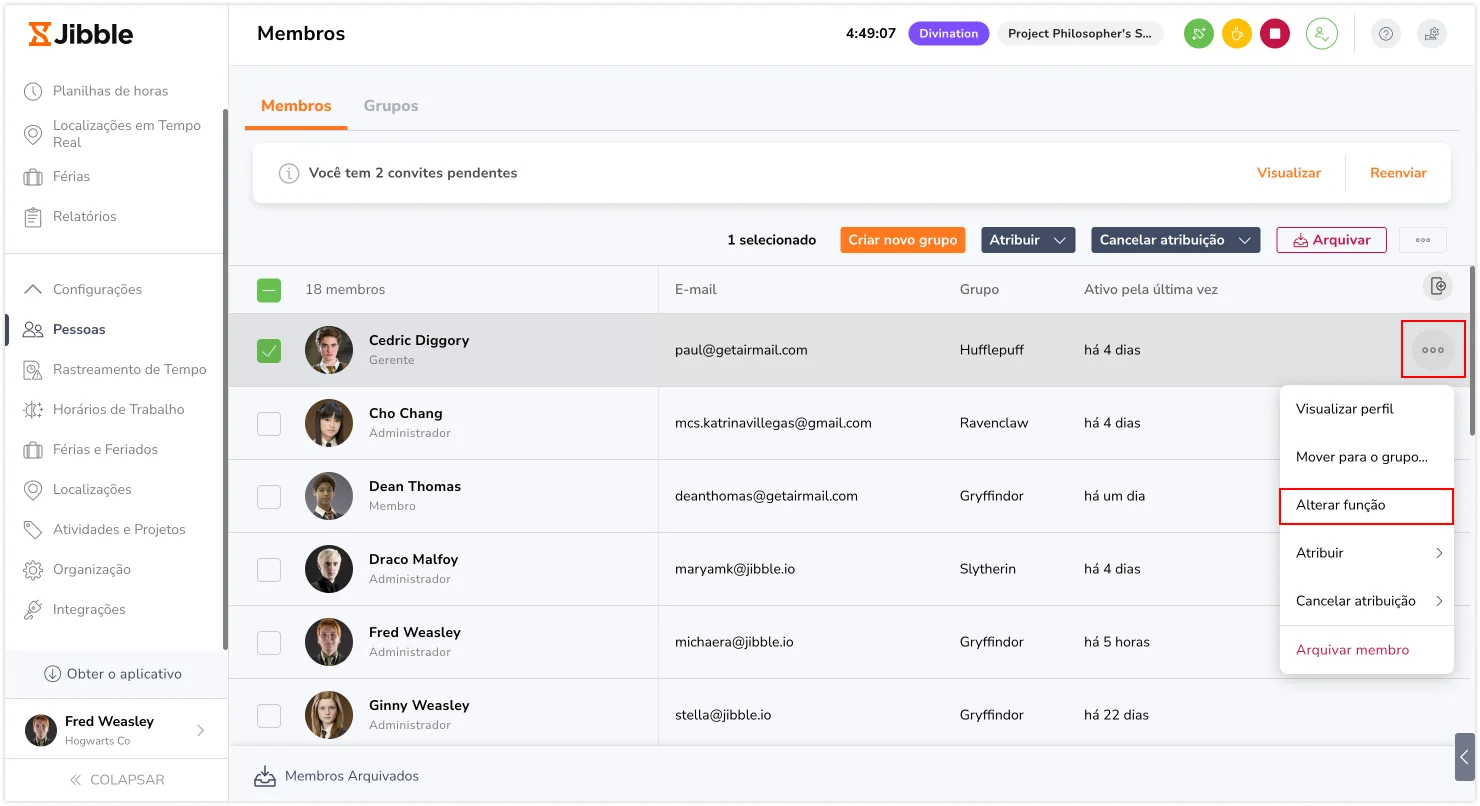Click Dean Thomas's name

[415, 487]
